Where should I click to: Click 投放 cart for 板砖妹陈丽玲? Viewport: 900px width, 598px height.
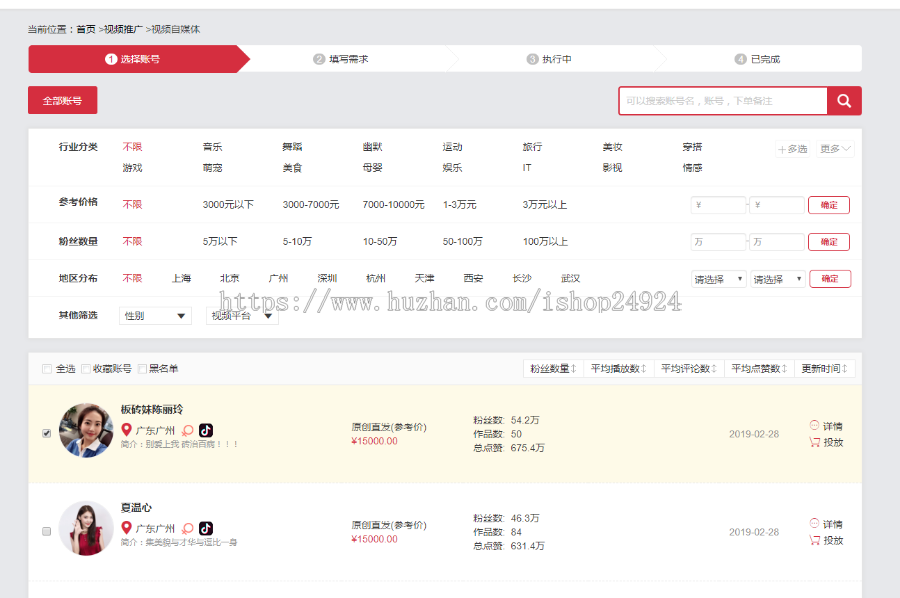[826, 442]
